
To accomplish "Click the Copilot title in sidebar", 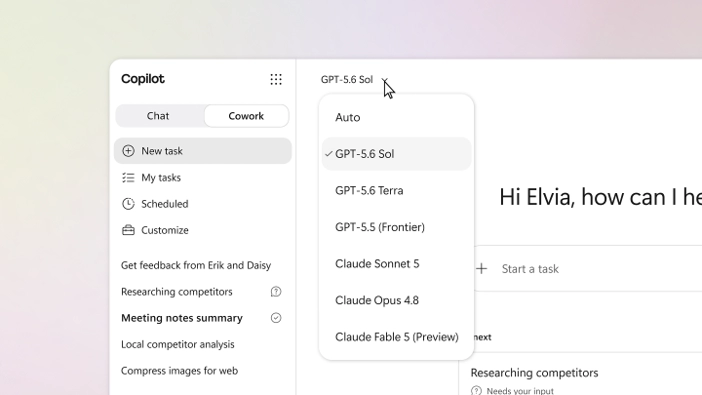I will (x=143, y=79).
